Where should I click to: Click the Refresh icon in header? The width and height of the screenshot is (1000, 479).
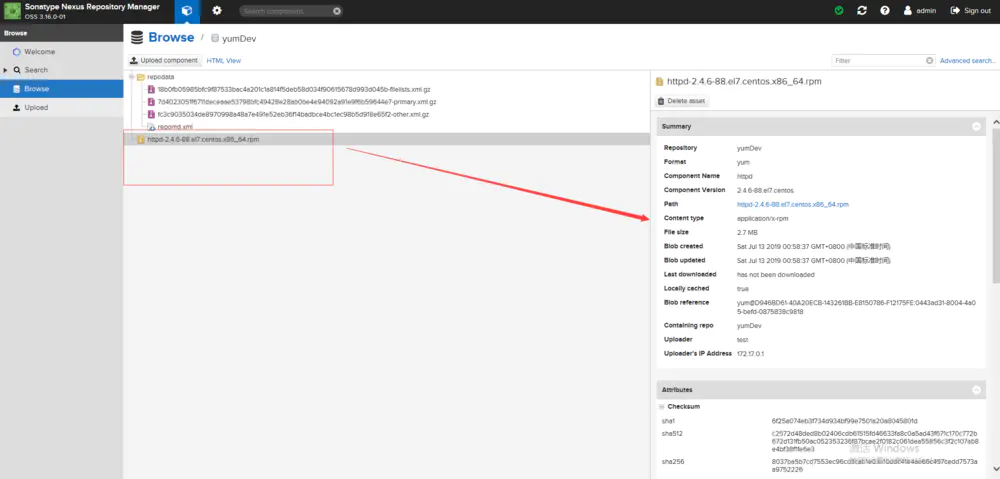click(862, 11)
